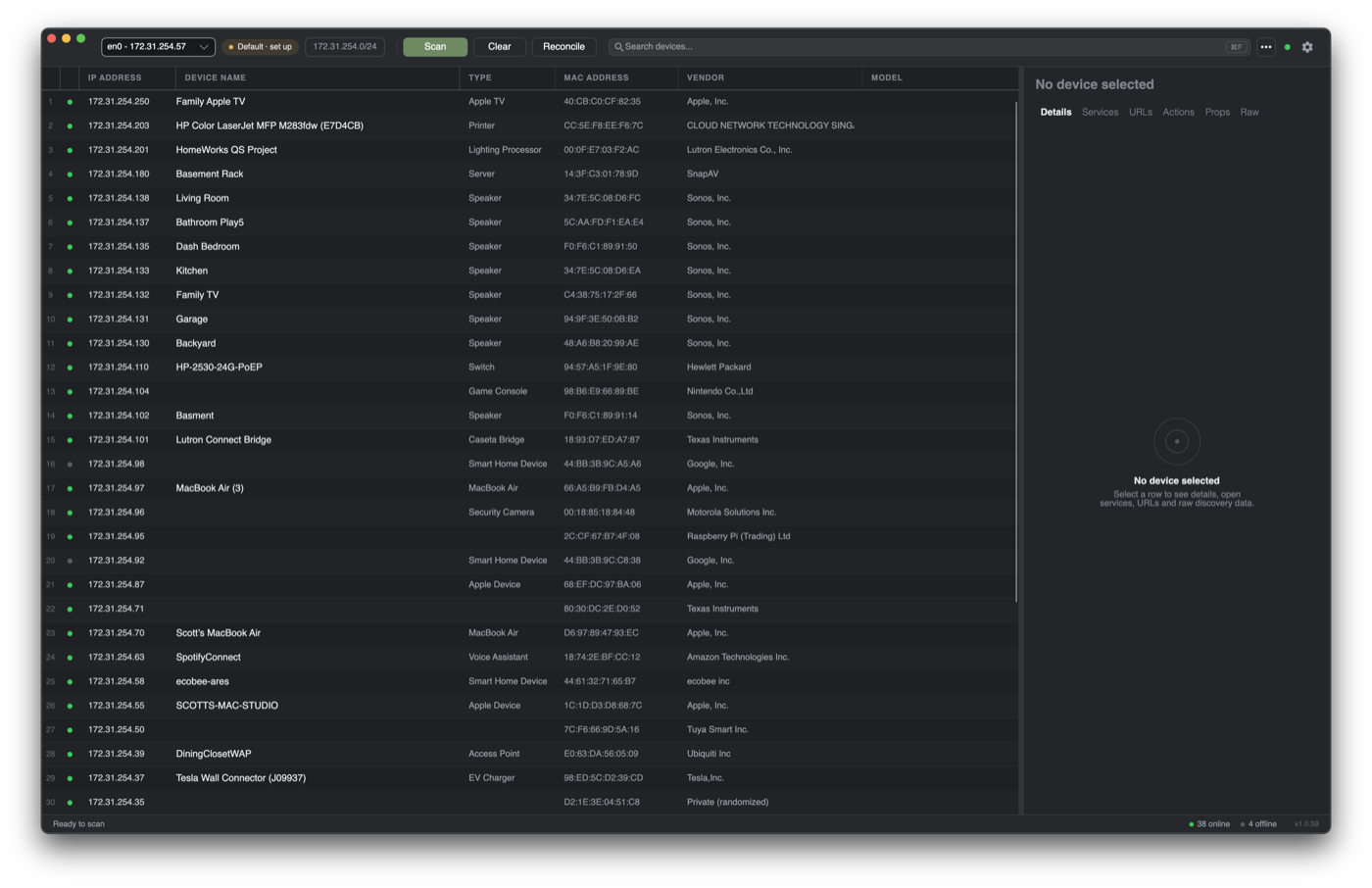Click the Reconcile button

(x=563, y=46)
